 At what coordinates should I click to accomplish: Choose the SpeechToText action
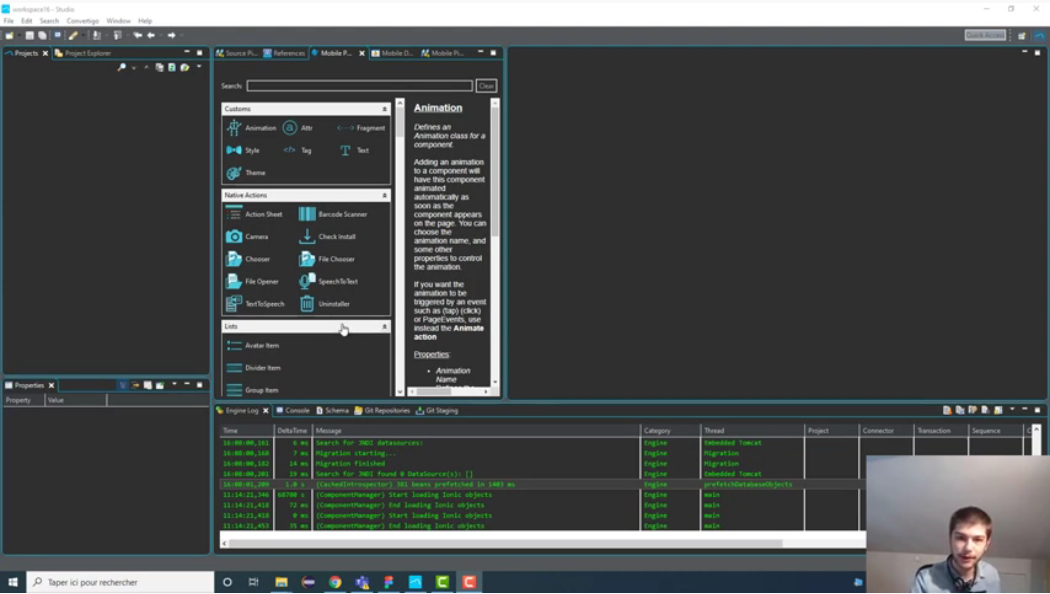click(x=328, y=282)
